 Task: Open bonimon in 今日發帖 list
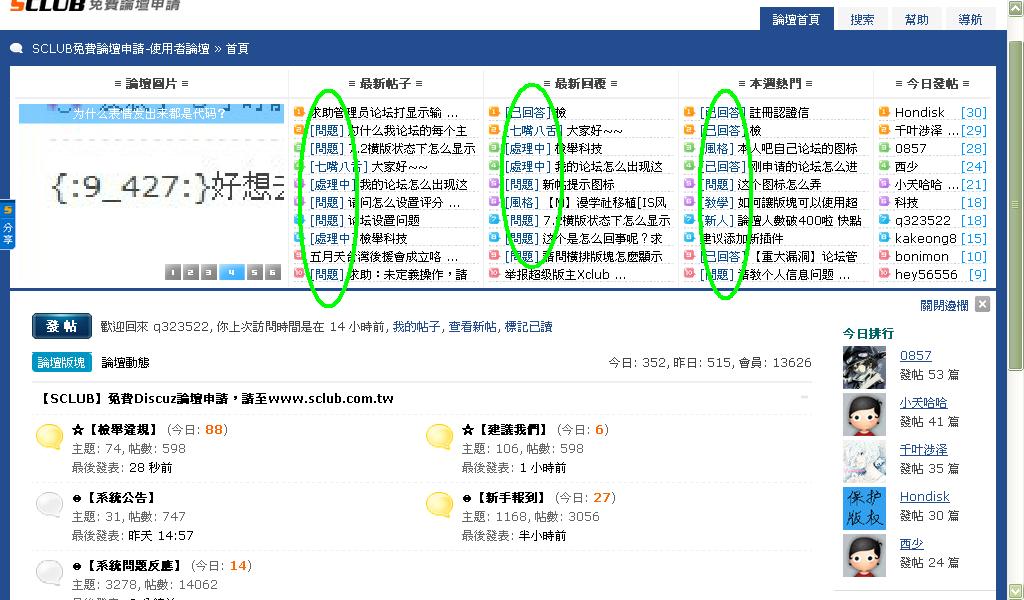pos(921,257)
